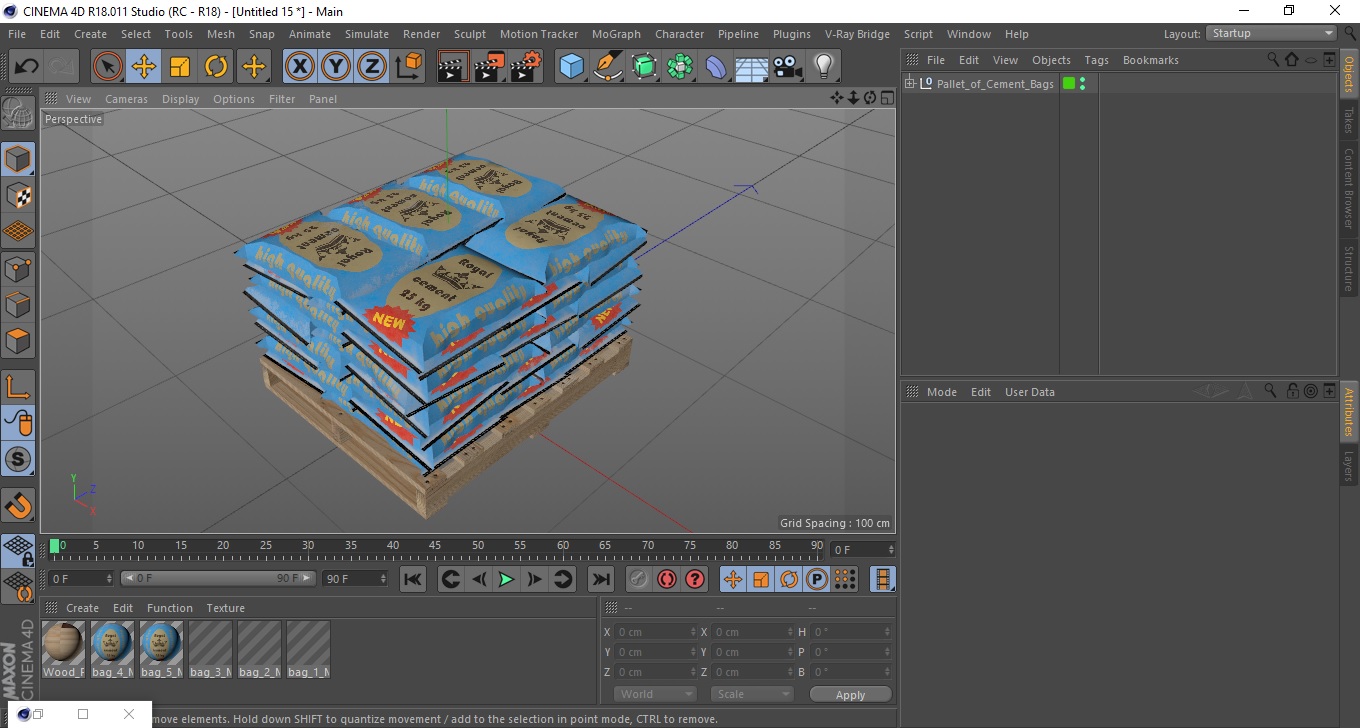This screenshot has width=1360, height=728.
Task: Open the MoGraph menu
Action: 616,34
